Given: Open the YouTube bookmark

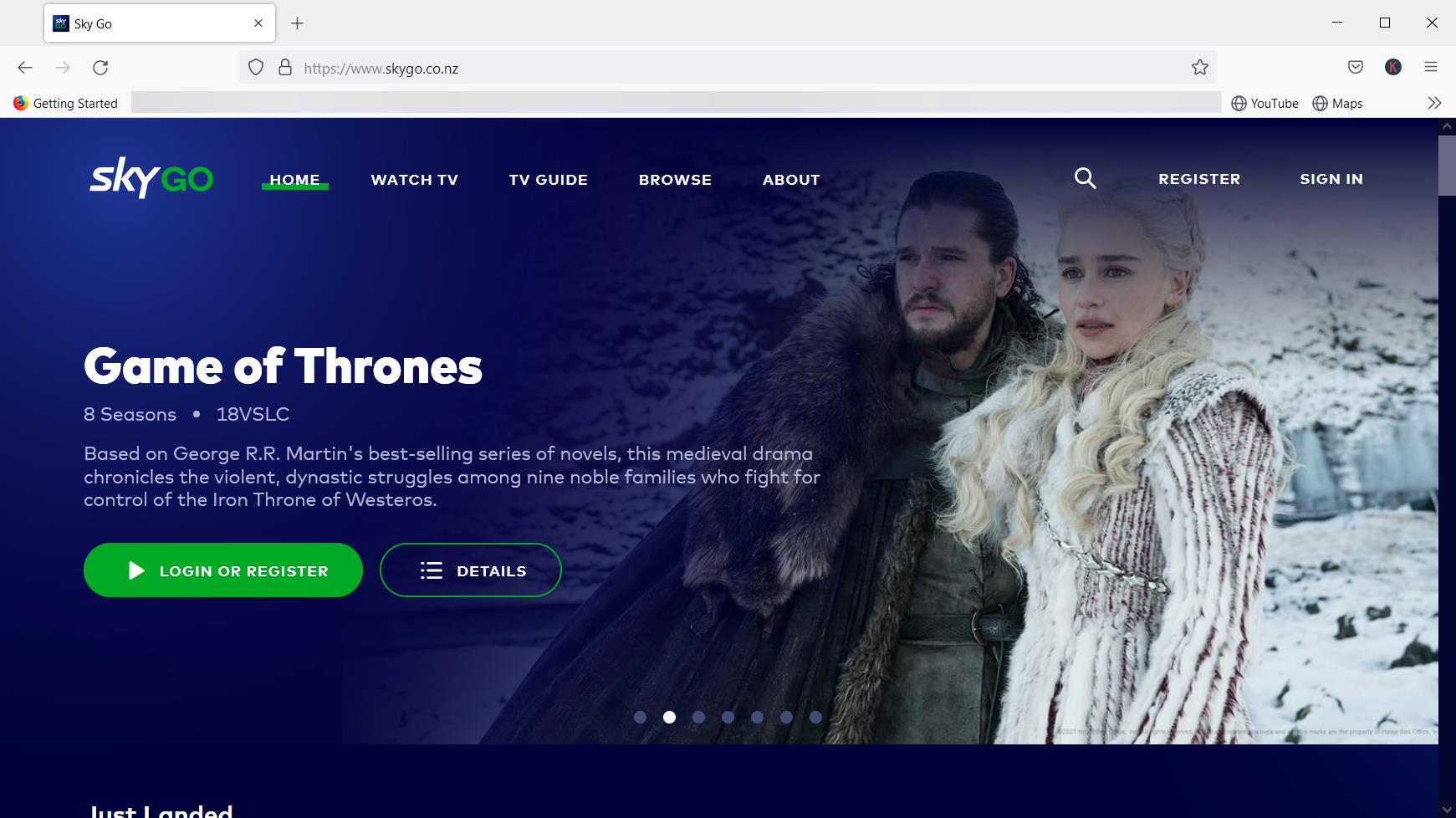Looking at the screenshot, I should tap(1264, 103).
